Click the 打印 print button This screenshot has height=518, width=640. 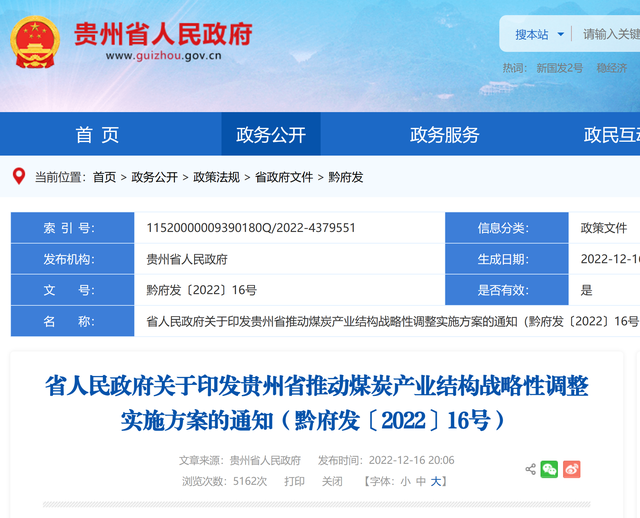coord(294,481)
